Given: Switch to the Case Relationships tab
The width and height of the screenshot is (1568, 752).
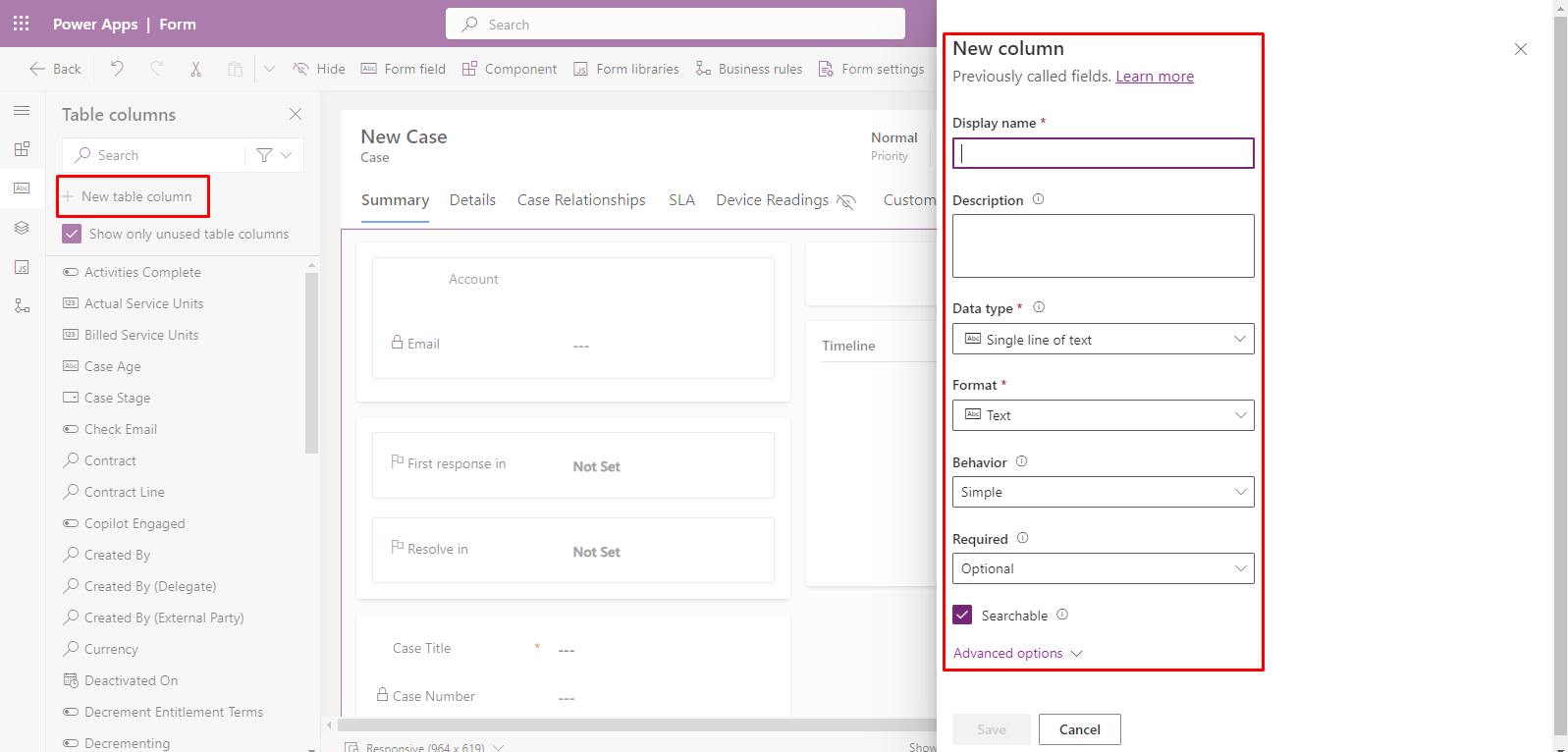Looking at the screenshot, I should pyautogui.click(x=581, y=200).
